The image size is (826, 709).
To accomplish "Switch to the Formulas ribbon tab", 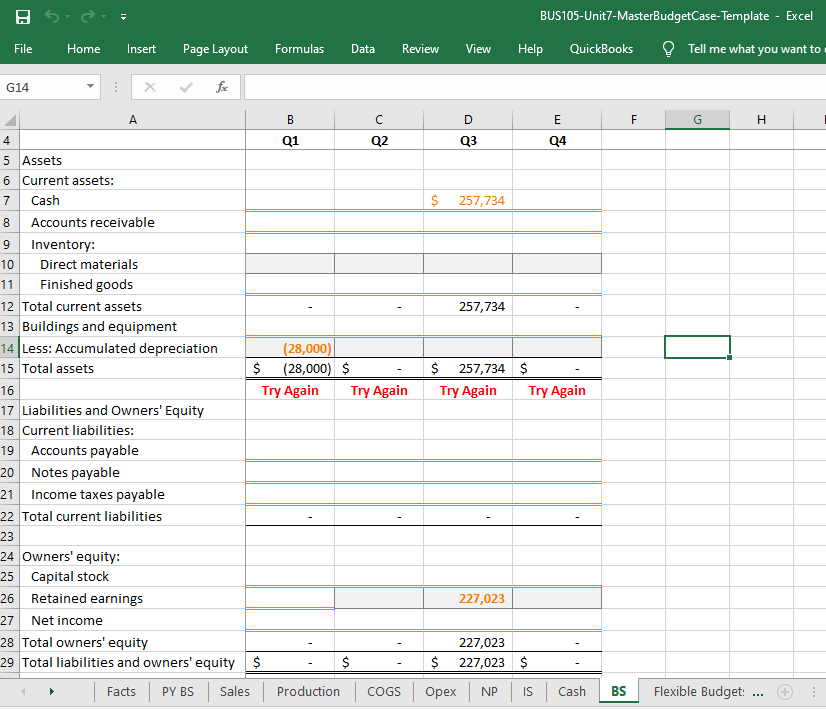I will tap(299, 49).
